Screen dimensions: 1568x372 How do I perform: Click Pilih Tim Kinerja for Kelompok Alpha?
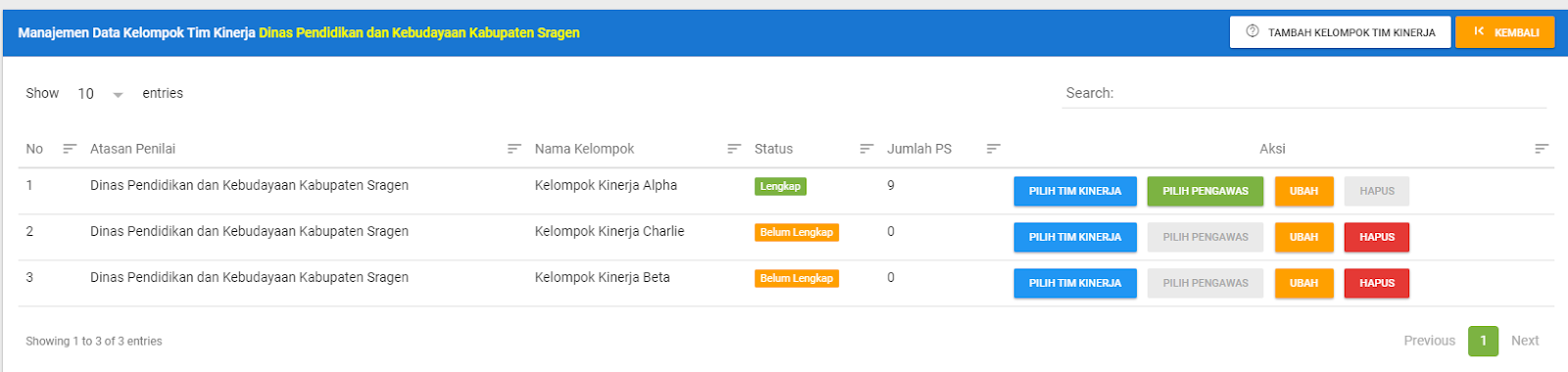point(1075,191)
